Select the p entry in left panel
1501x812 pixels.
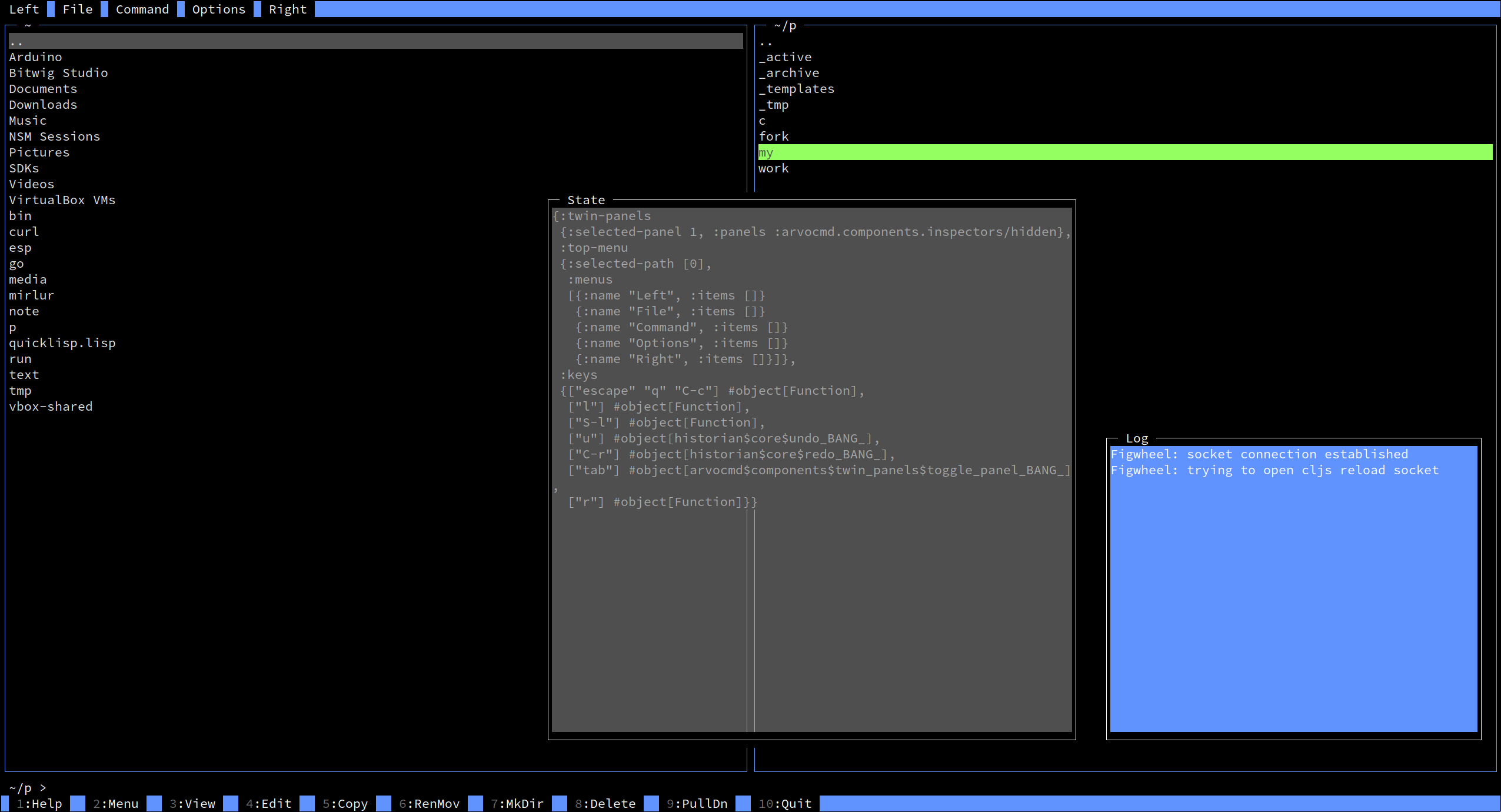tap(12, 327)
